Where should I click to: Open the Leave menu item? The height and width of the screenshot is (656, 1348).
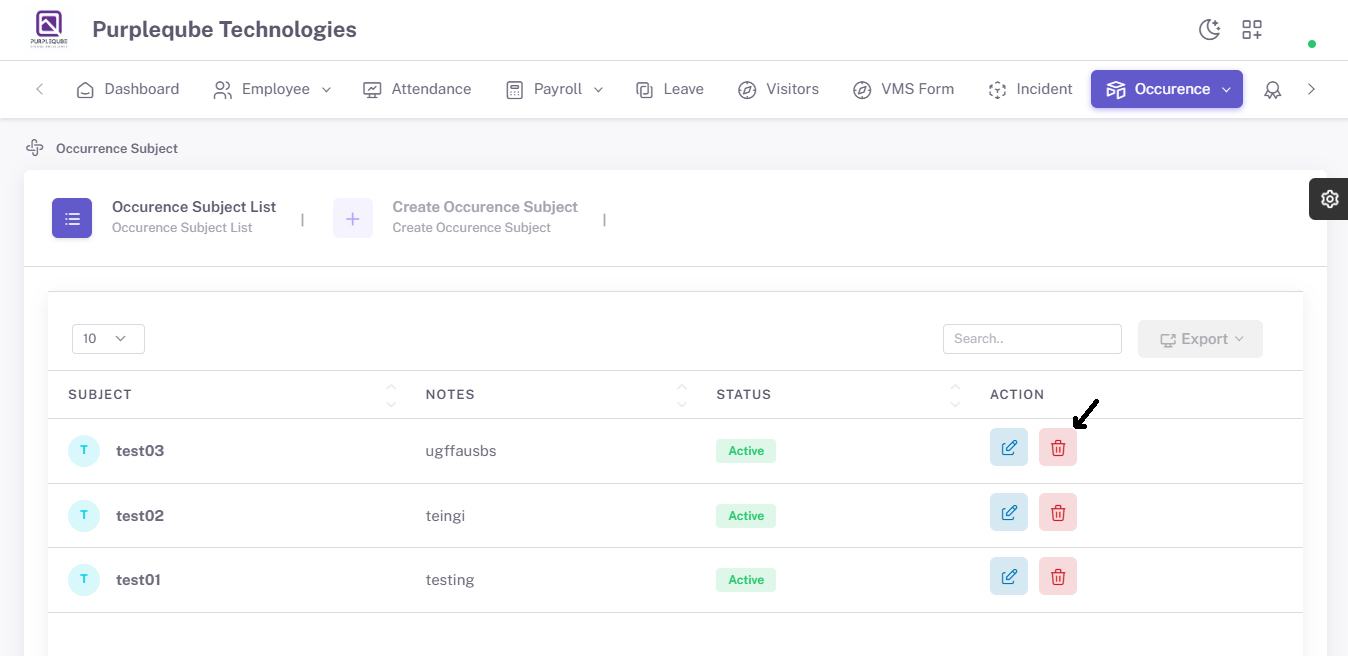(x=670, y=89)
